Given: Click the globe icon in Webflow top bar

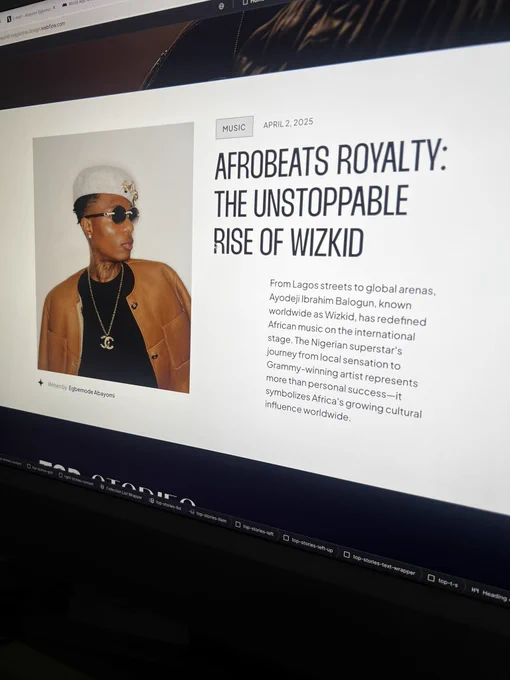Looking at the screenshot, I should click(222, 6).
